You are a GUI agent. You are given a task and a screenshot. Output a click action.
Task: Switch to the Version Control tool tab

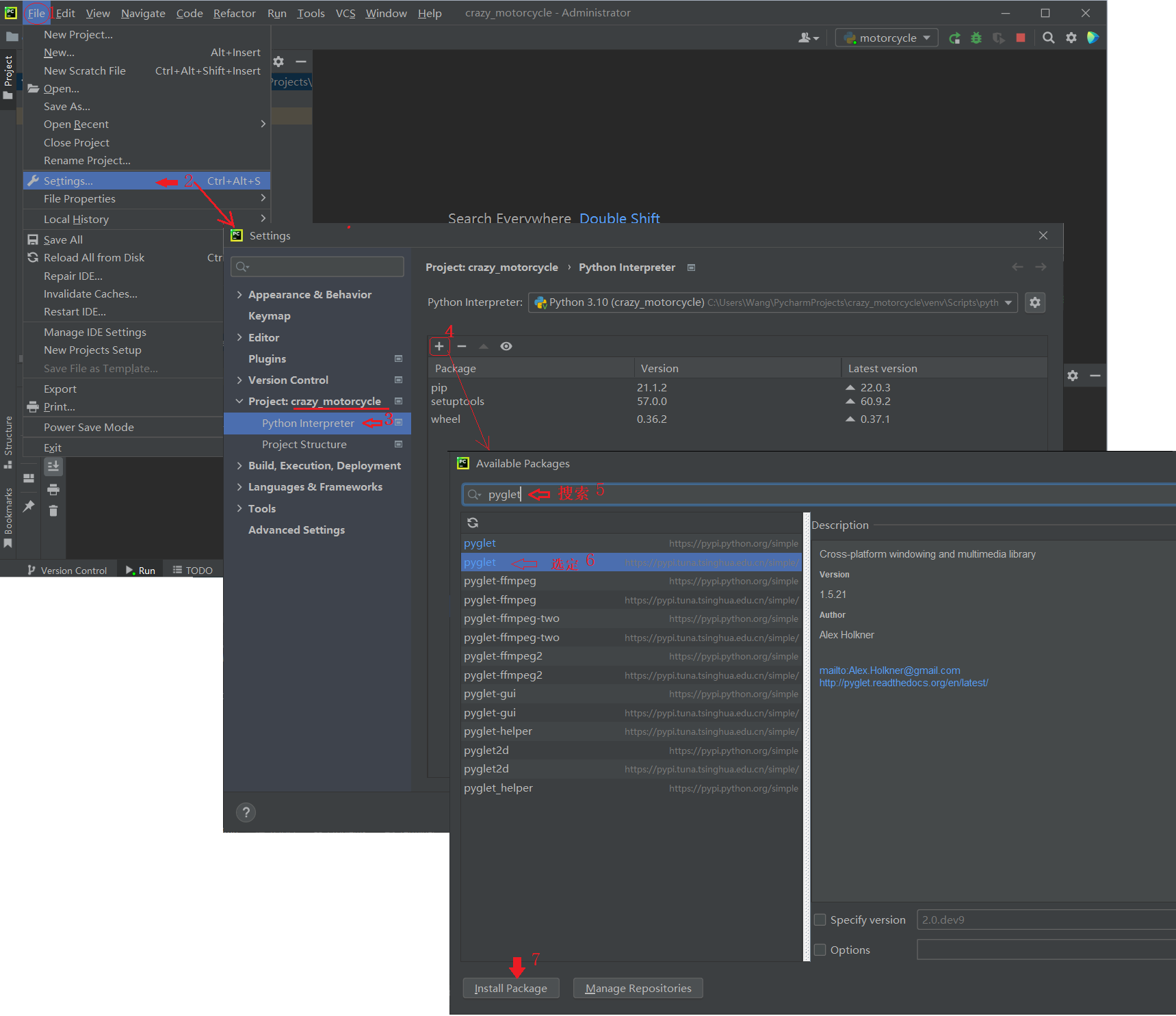coord(67,570)
